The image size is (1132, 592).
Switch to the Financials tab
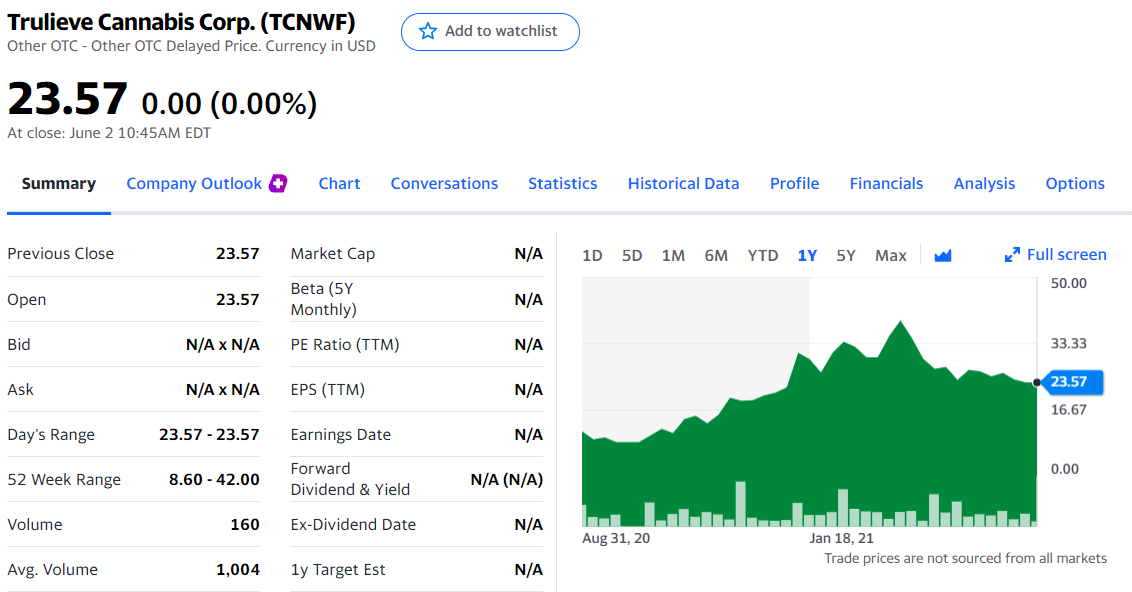[x=886, y=183]
